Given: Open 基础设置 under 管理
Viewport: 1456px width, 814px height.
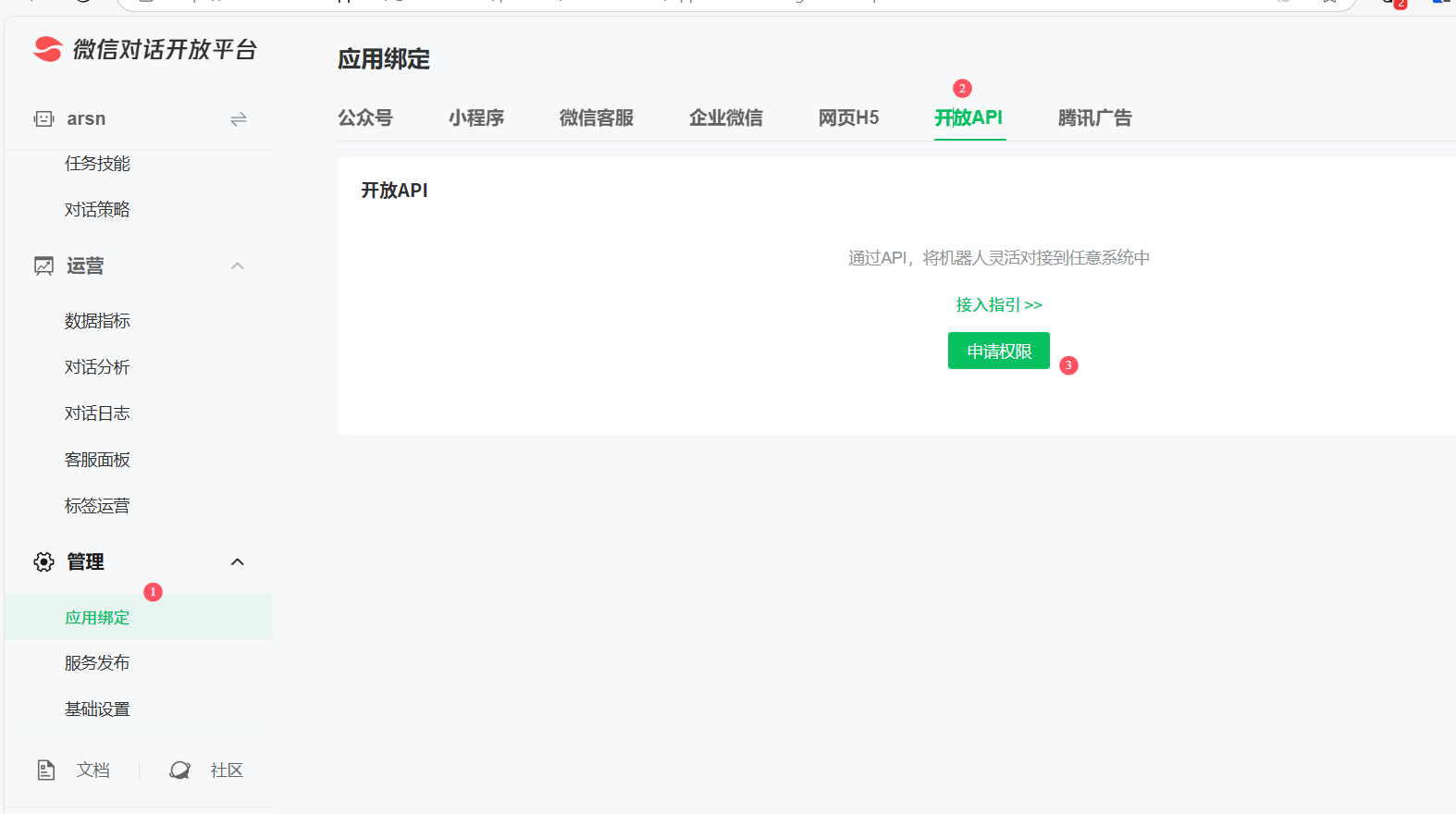Looking at the screenshot, I should [x=97, y=709].
